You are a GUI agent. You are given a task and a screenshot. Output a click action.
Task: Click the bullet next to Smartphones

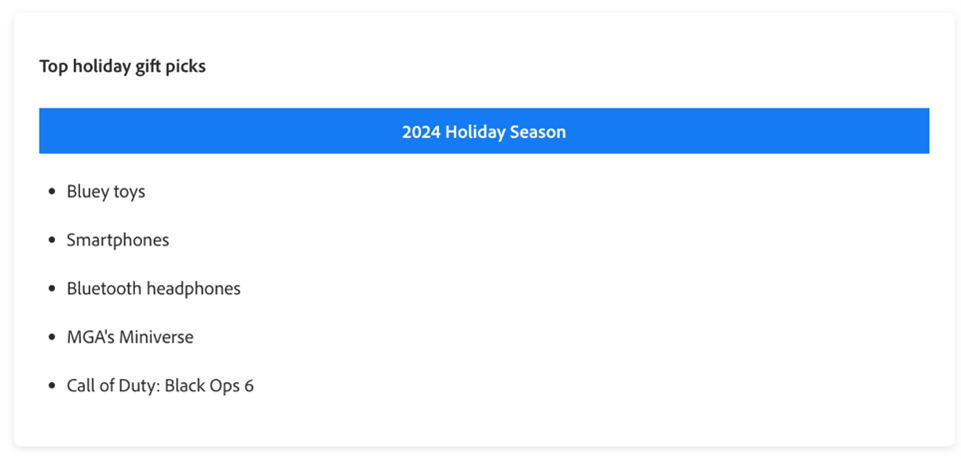pyautogui.click(x=51, y=241)
